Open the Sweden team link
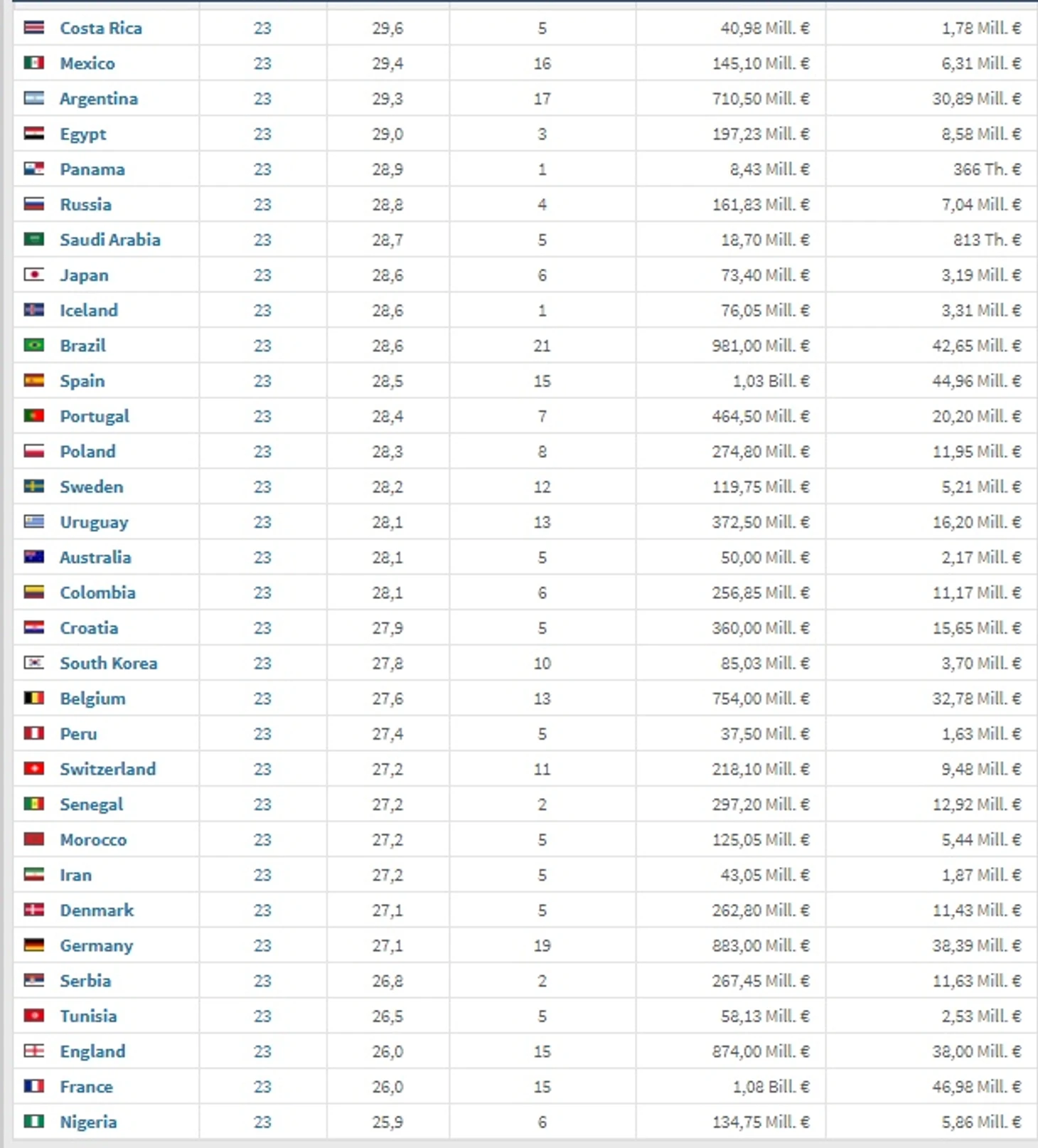Screen dimensions: 1038x1148 [92, 487]
